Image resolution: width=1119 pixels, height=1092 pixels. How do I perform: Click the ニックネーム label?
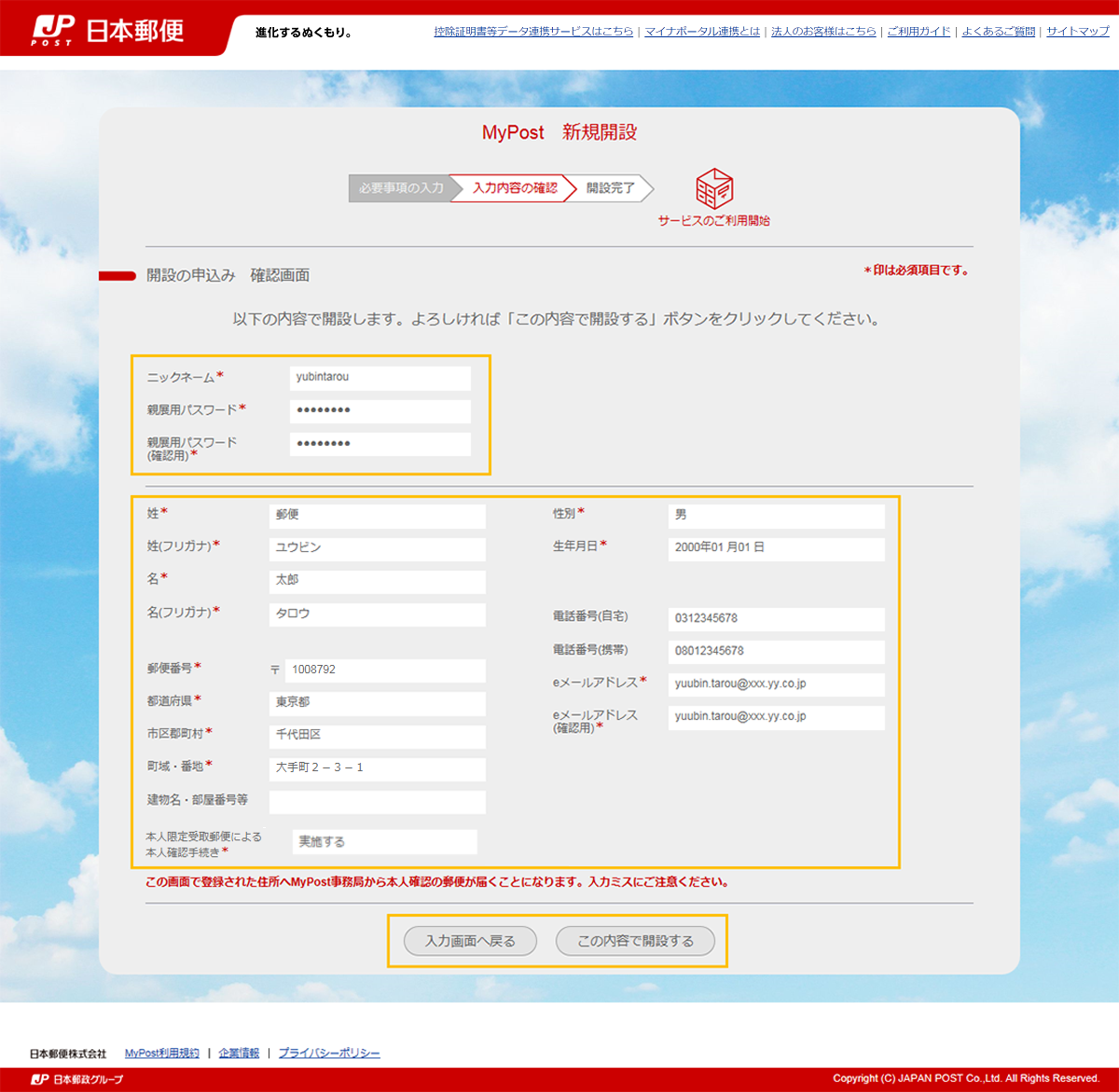pyautogui.click(x=181, y=378)
